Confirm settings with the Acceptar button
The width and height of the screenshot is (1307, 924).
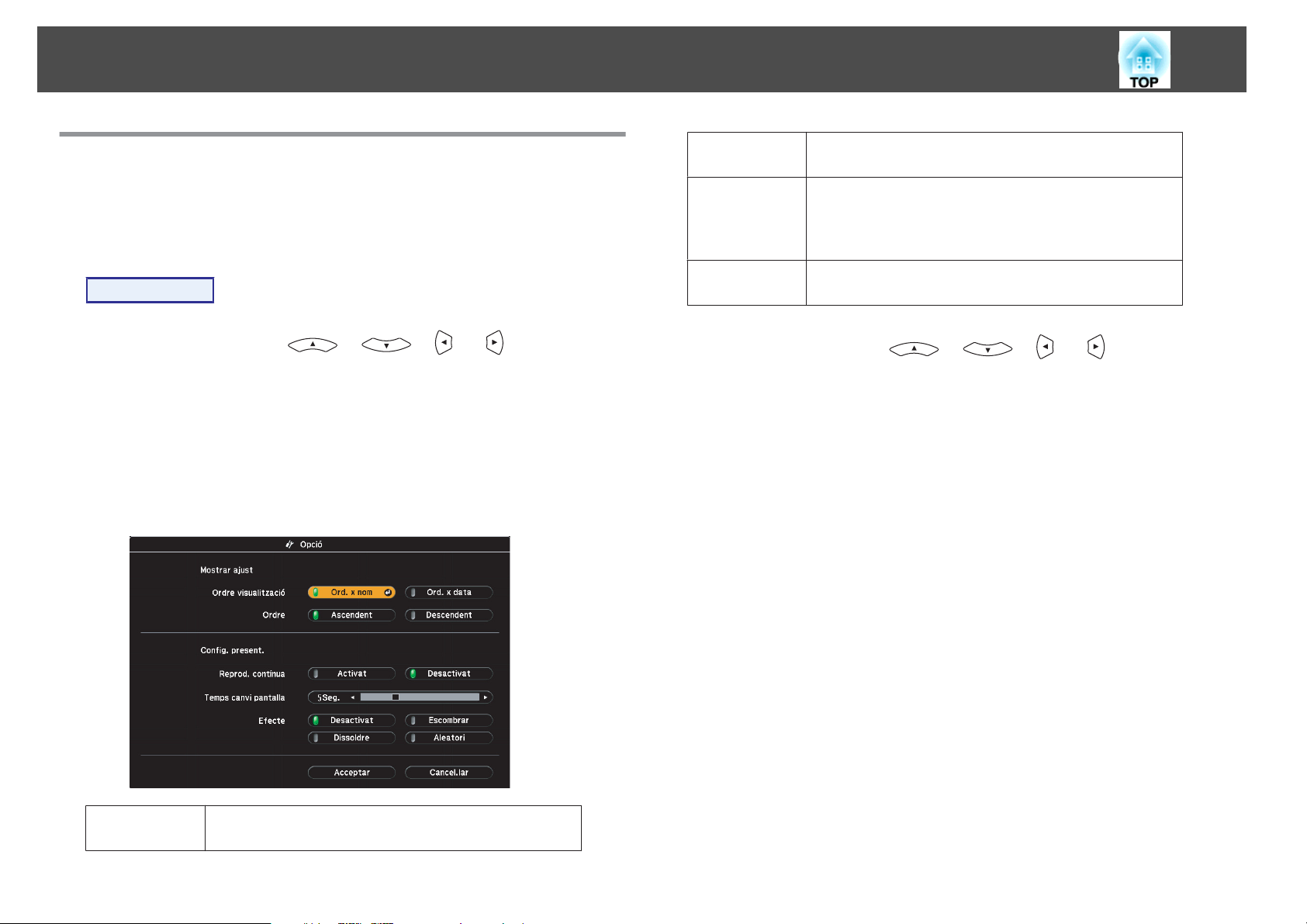click(x=351, y=773)
